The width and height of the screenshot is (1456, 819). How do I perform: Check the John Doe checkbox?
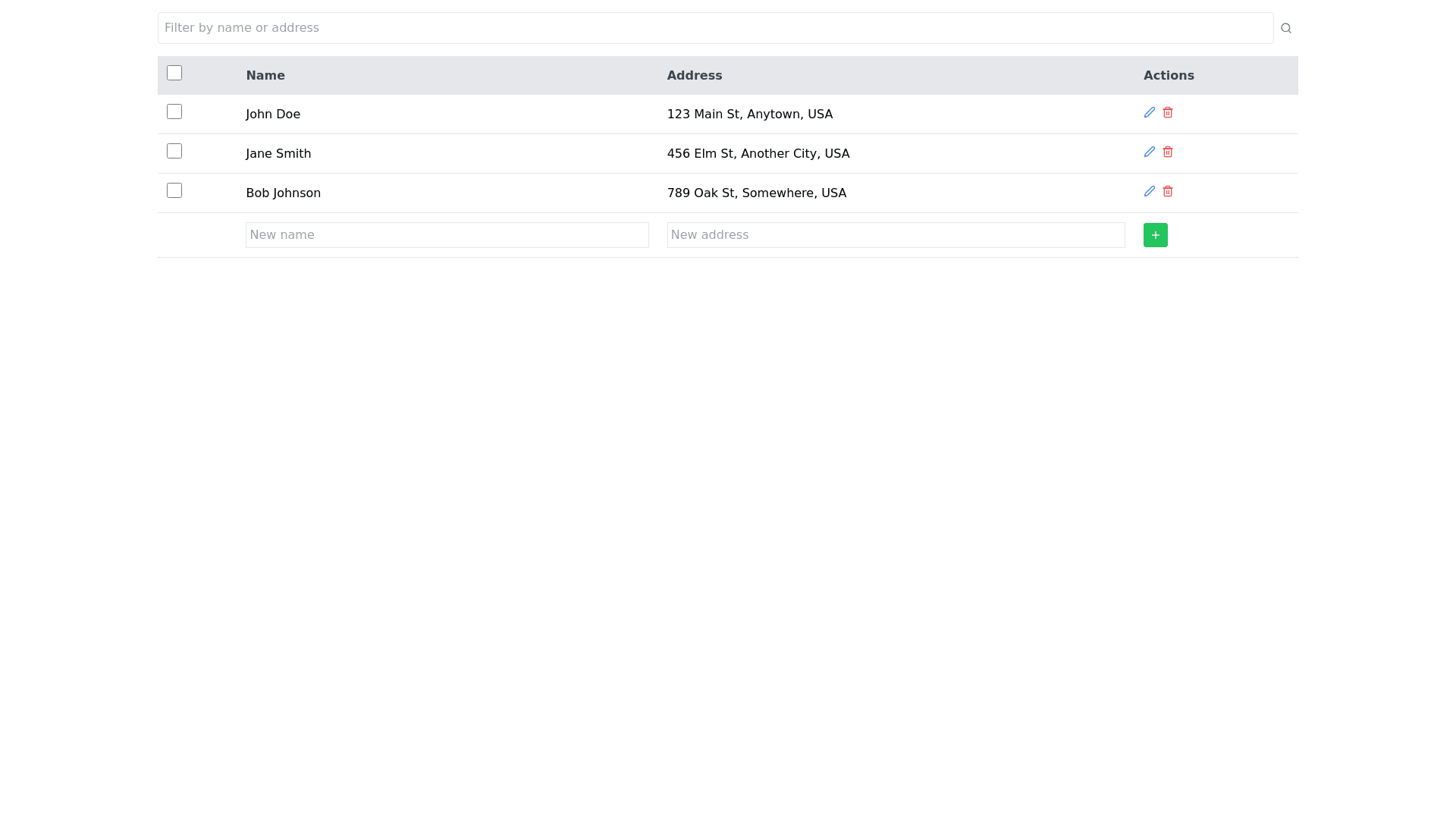pyautogui.click(x=174, y=111)
